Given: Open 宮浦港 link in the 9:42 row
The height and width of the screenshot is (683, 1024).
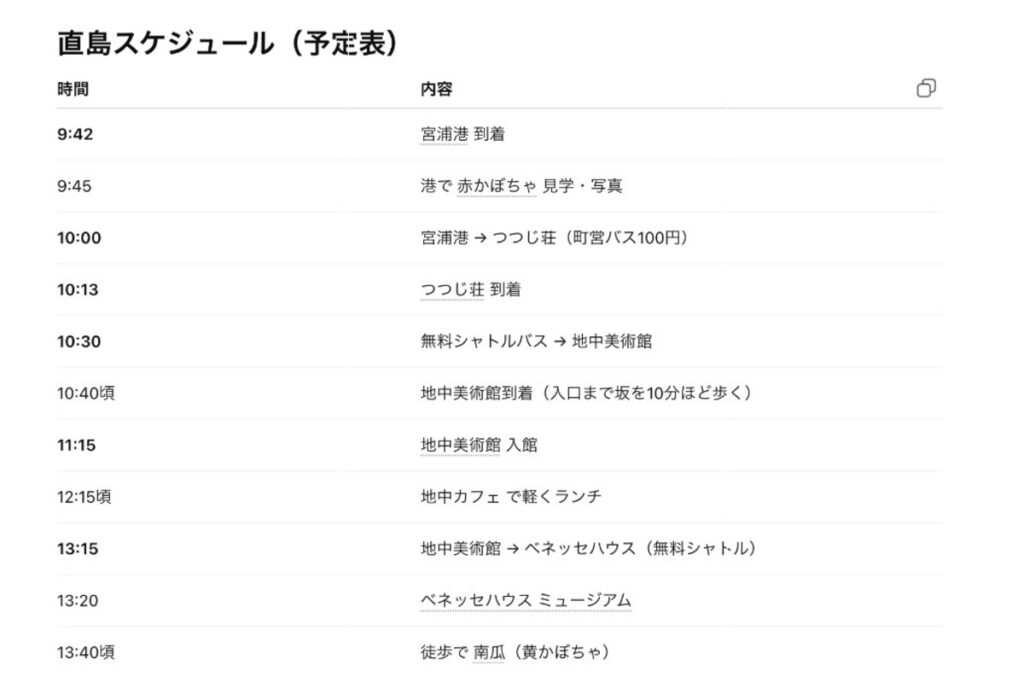Looking at the screenshot, I should tap(444, 134).
